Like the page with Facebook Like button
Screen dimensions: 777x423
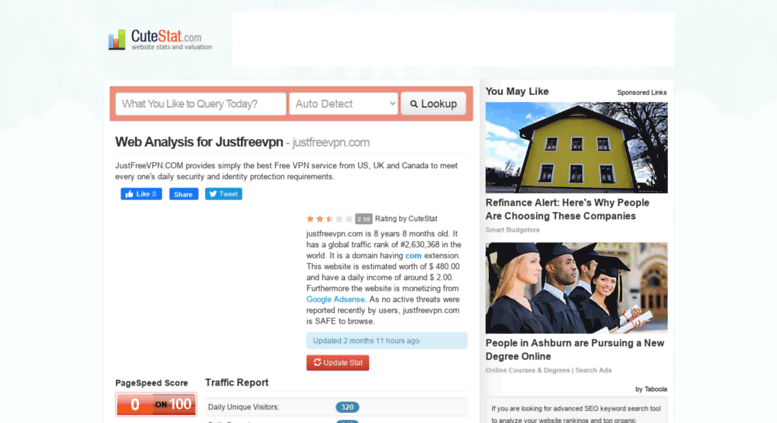click(141, 194)
